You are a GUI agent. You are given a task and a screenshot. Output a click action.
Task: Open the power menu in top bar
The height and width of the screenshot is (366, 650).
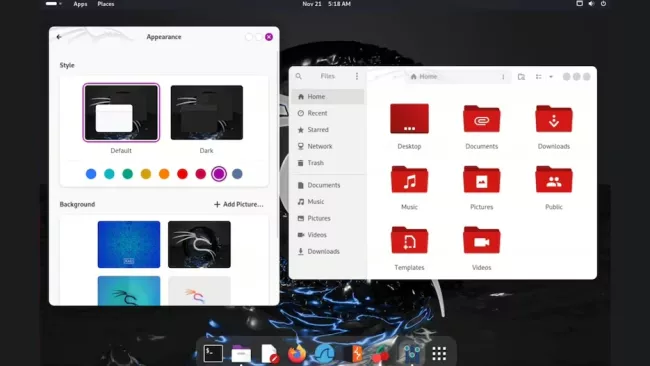(x=604, y=4)
